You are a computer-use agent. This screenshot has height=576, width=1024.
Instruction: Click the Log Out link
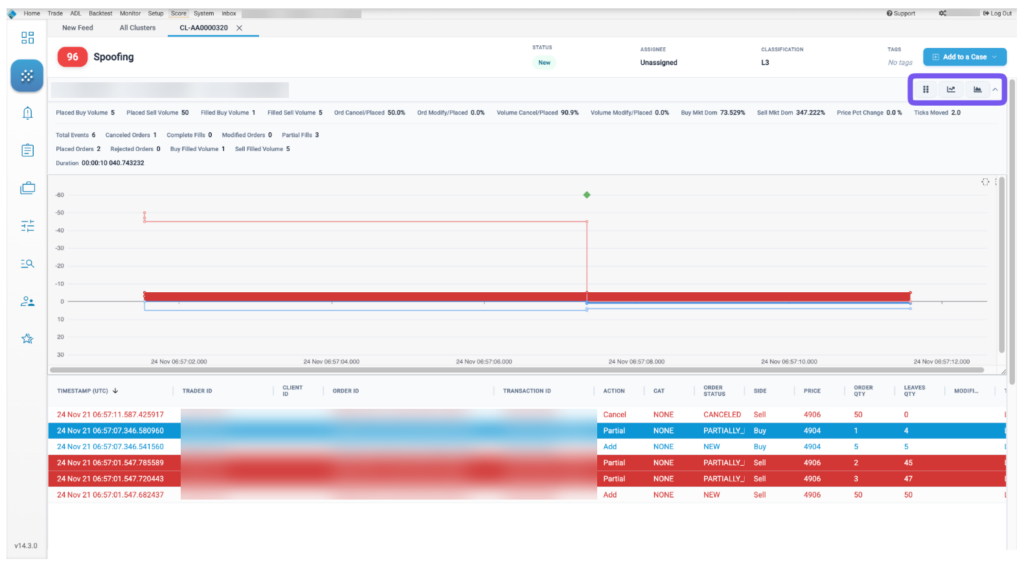coord(997,13)
